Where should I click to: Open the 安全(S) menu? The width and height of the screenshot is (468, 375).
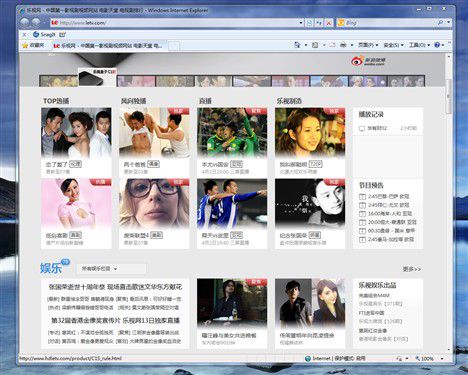point(393,45)
